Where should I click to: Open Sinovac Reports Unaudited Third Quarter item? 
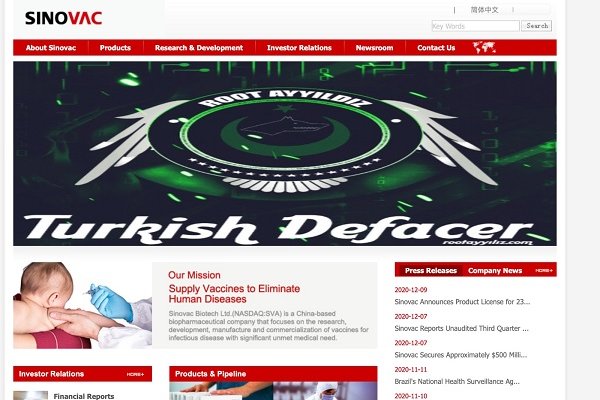[x=461, y=328]
